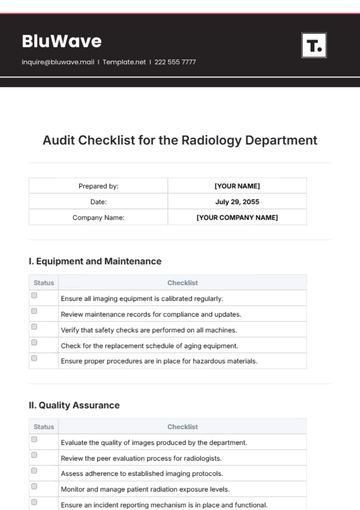This screenshot has height=510, width=360.
Task: Select the [YOUR NAME] placeholder field
Action: click(237, 186)
